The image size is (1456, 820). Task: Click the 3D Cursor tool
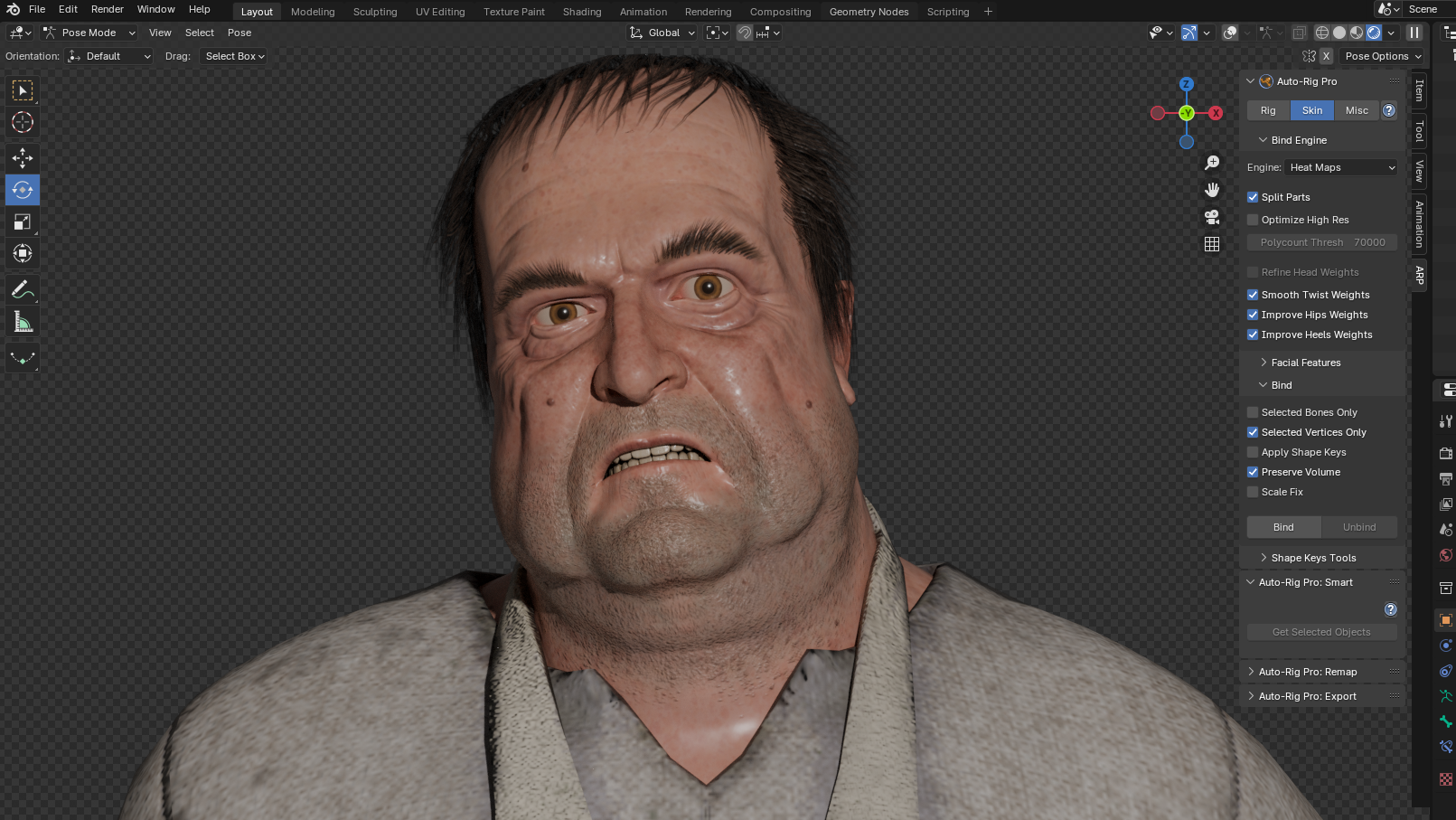coord(23,122)
